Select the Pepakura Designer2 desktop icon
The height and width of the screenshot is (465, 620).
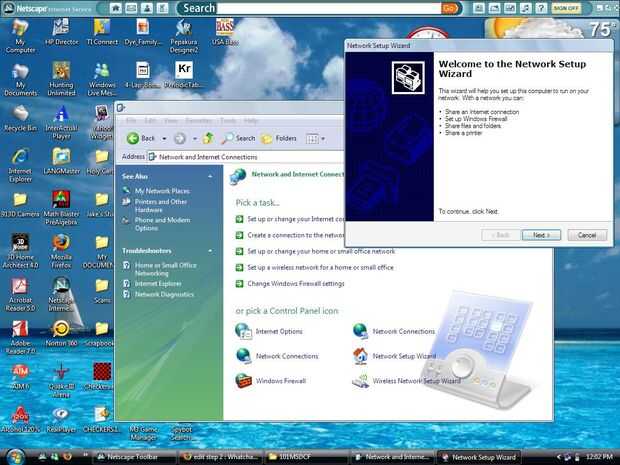click(183, 36)
